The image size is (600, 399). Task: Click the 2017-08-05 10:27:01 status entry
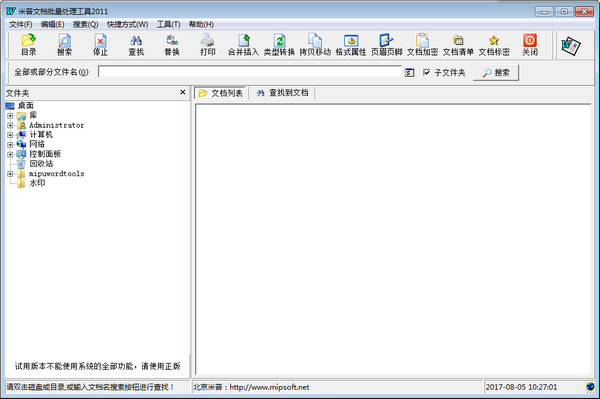521,387
